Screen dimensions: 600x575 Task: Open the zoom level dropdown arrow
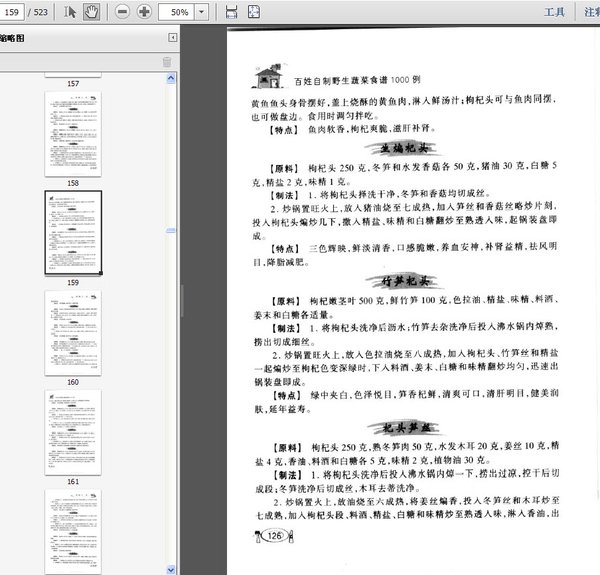click(201, 12)
